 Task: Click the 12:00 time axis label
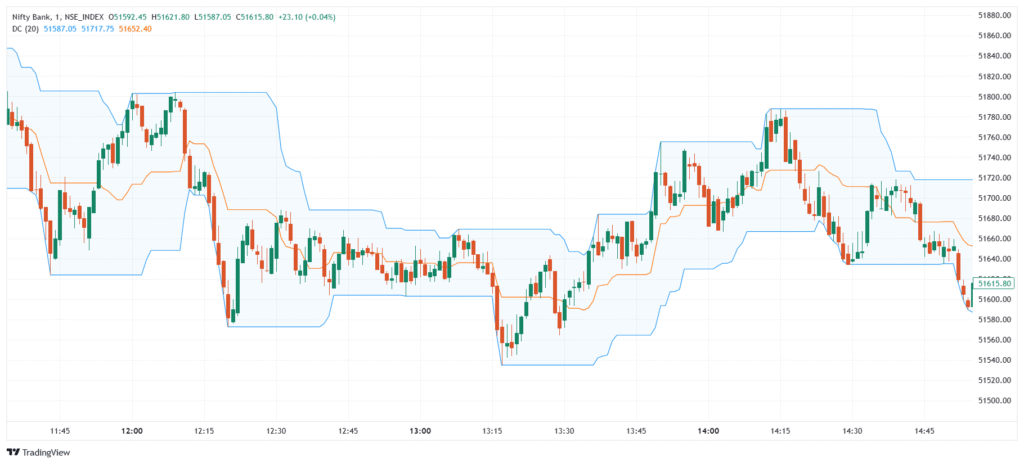(x=131, y=431)
